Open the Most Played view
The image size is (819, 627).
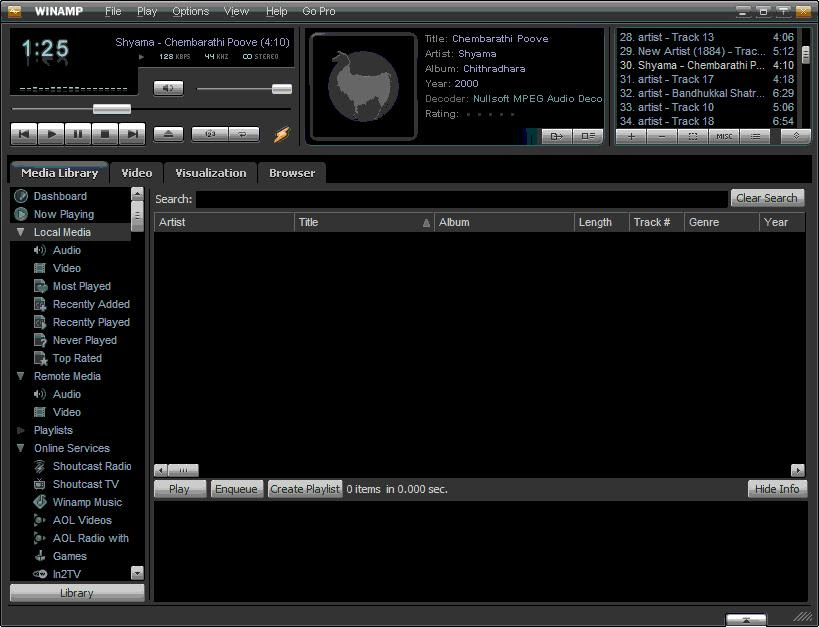81,286
